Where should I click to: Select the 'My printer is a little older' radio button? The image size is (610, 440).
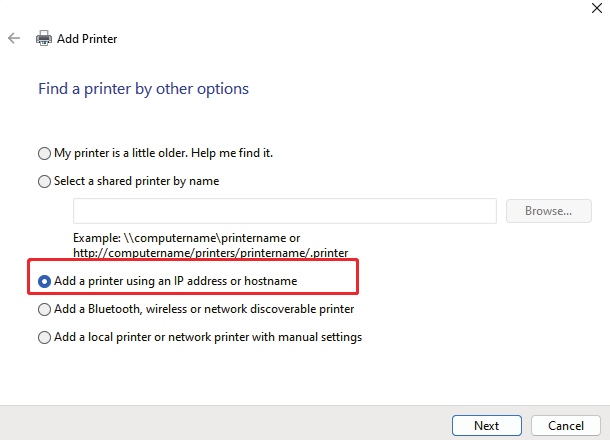point(44,154)
